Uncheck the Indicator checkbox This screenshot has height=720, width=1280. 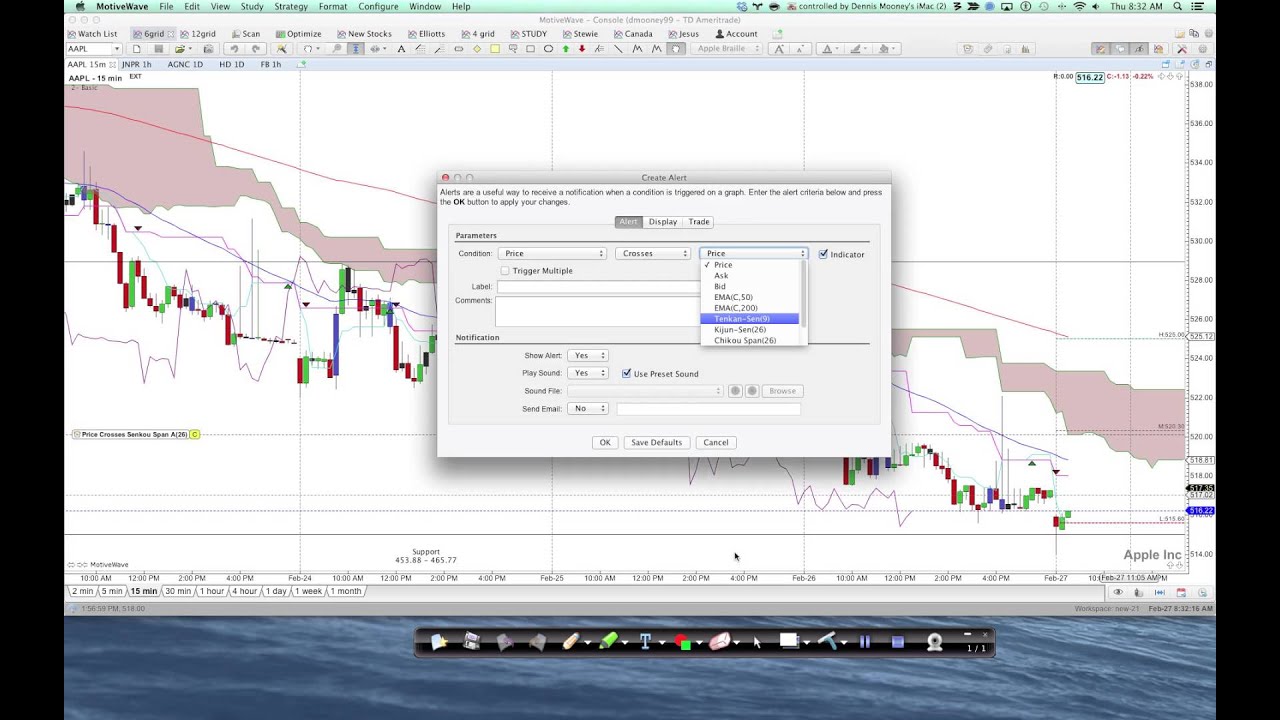pos(823,254)
